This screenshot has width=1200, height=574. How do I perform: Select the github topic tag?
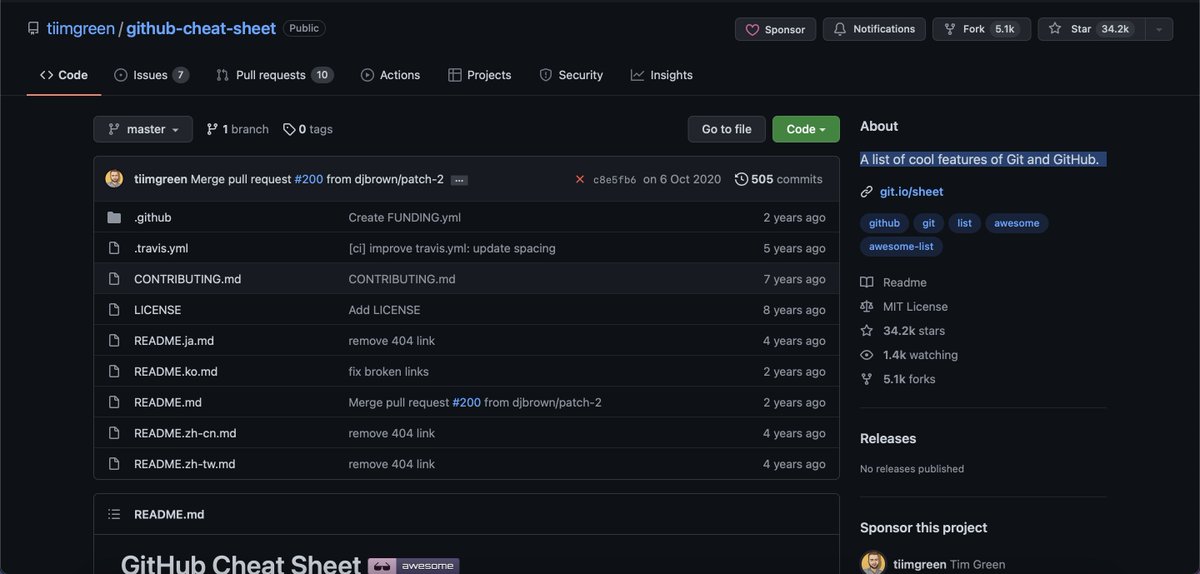pos(884,223)
